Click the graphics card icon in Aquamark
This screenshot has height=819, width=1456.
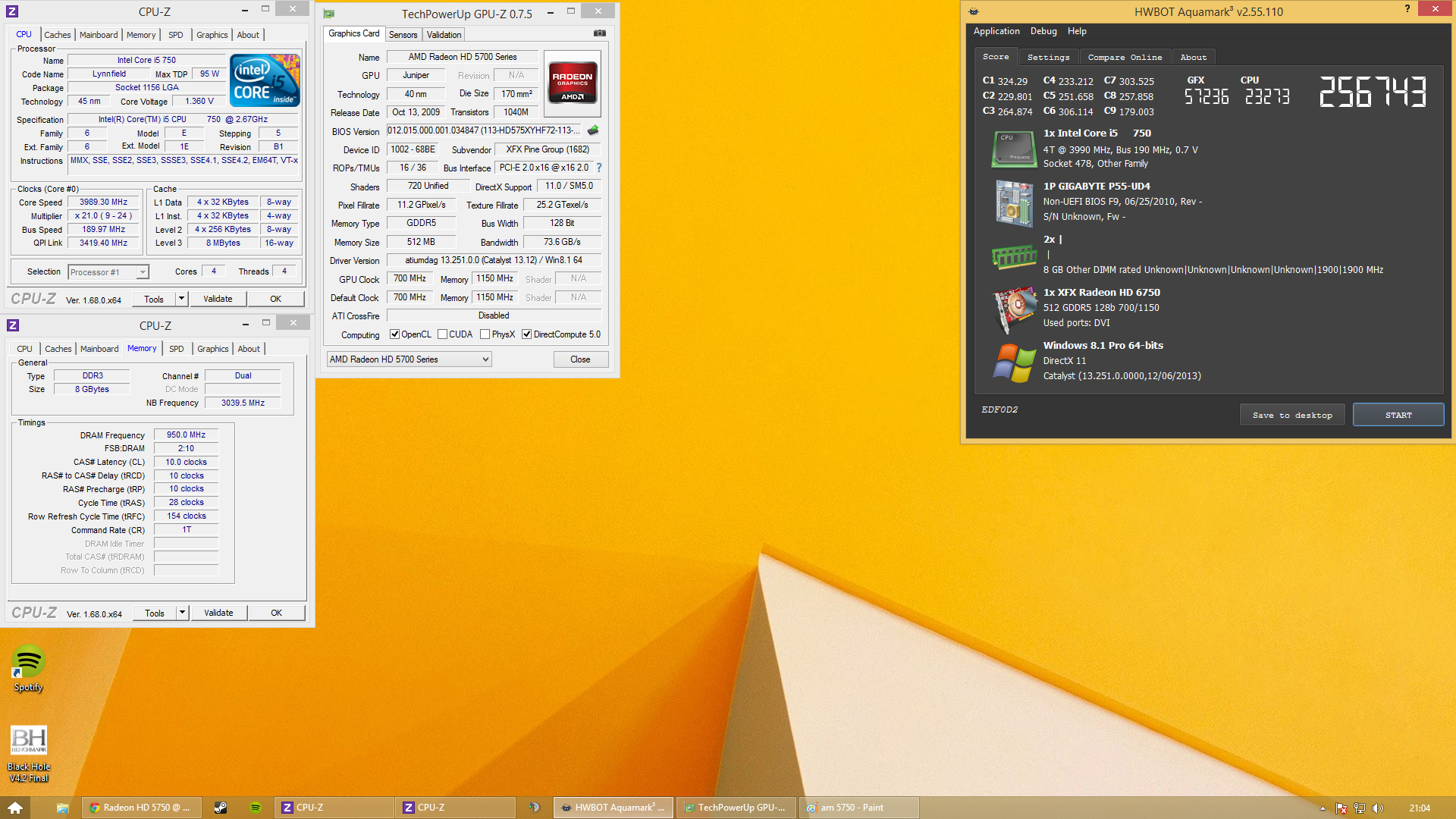[x=1014, y=309]
